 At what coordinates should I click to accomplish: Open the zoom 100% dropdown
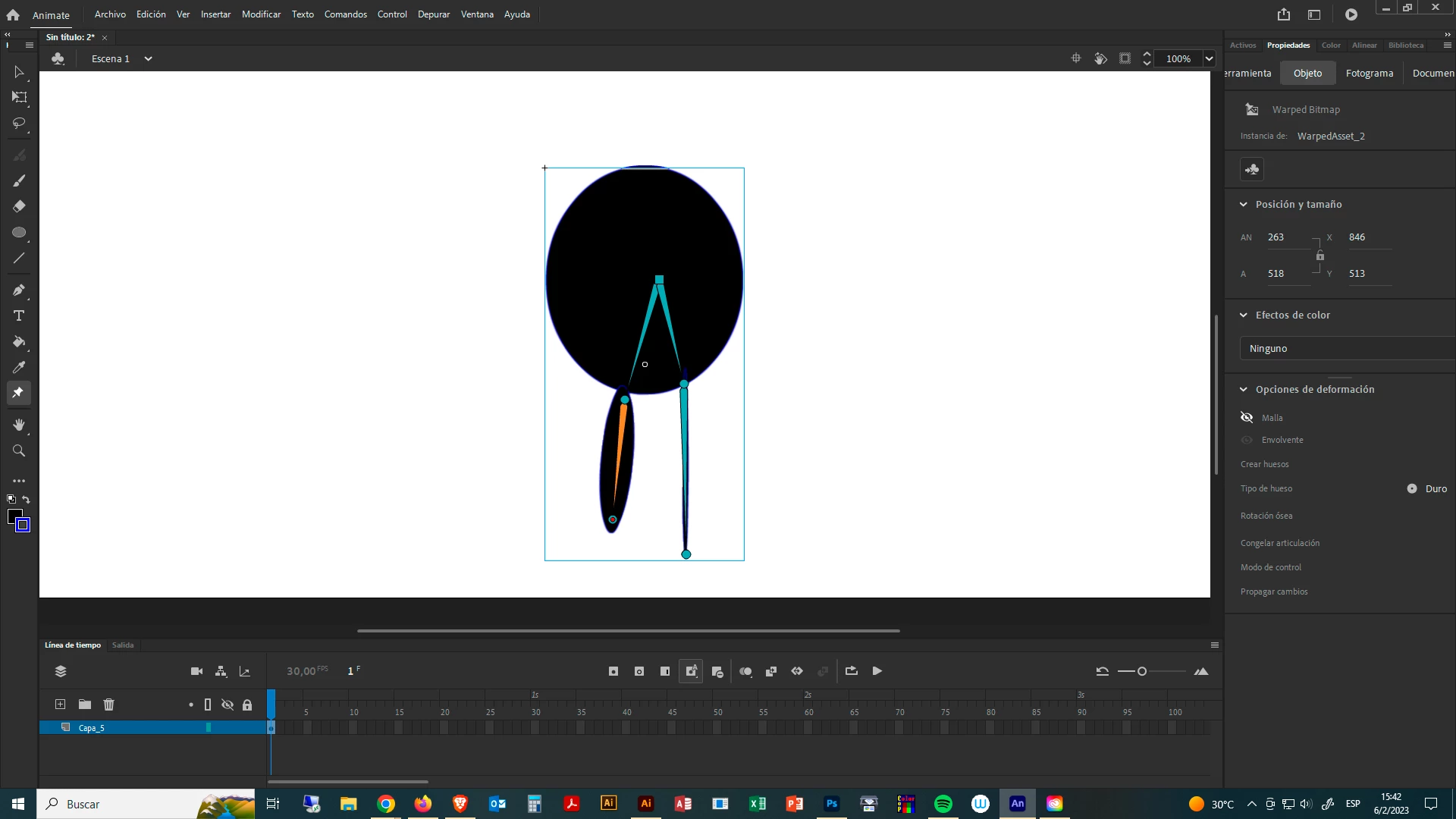coord(1209,59)
